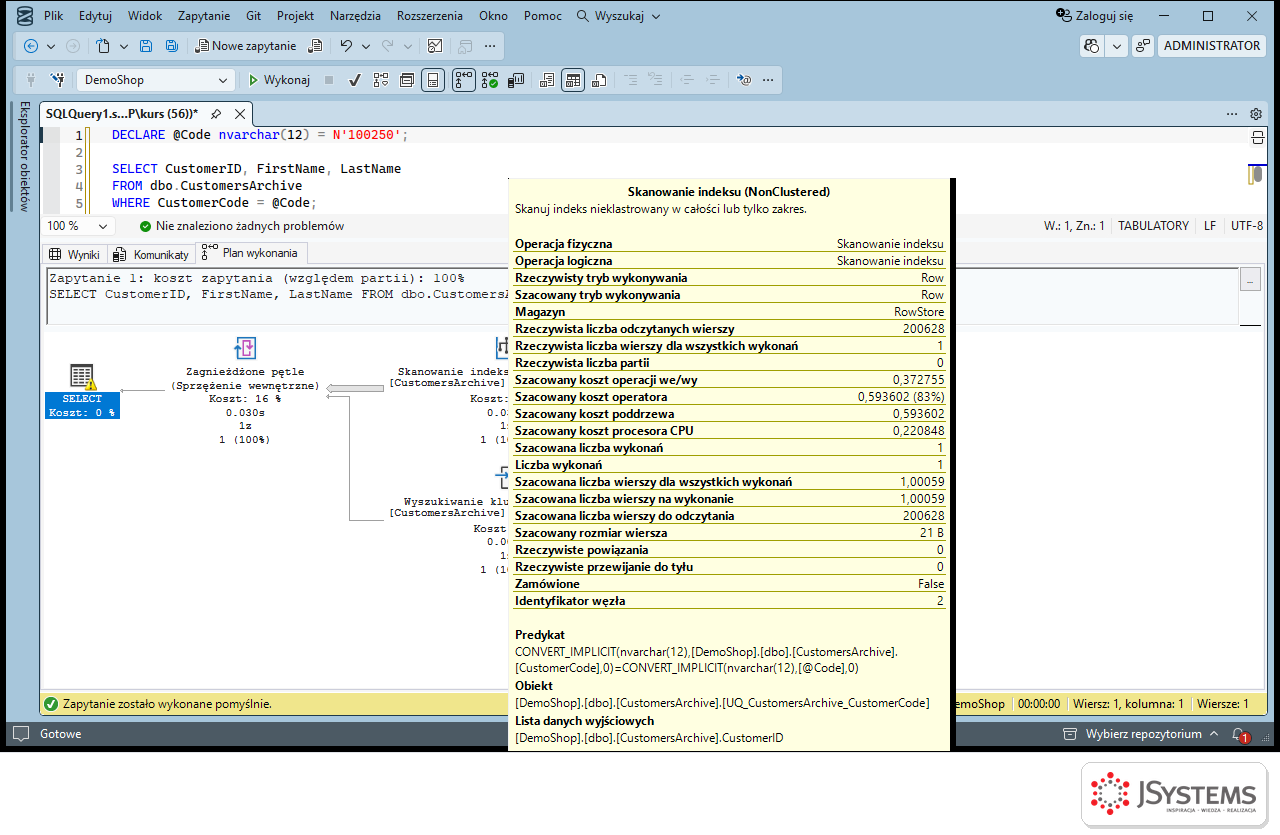Click the Nowe zapytanie button
Screen dimensions: 1280x835
click(x=245, y=46)
